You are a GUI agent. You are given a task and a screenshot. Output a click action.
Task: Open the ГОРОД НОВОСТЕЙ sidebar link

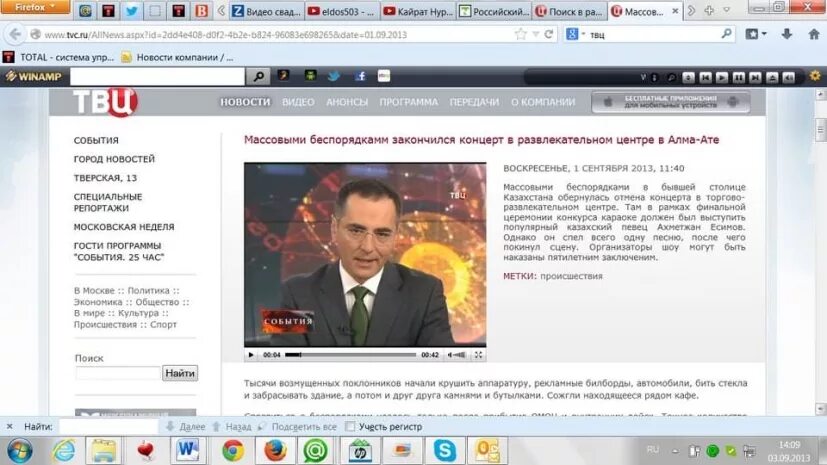114,159
